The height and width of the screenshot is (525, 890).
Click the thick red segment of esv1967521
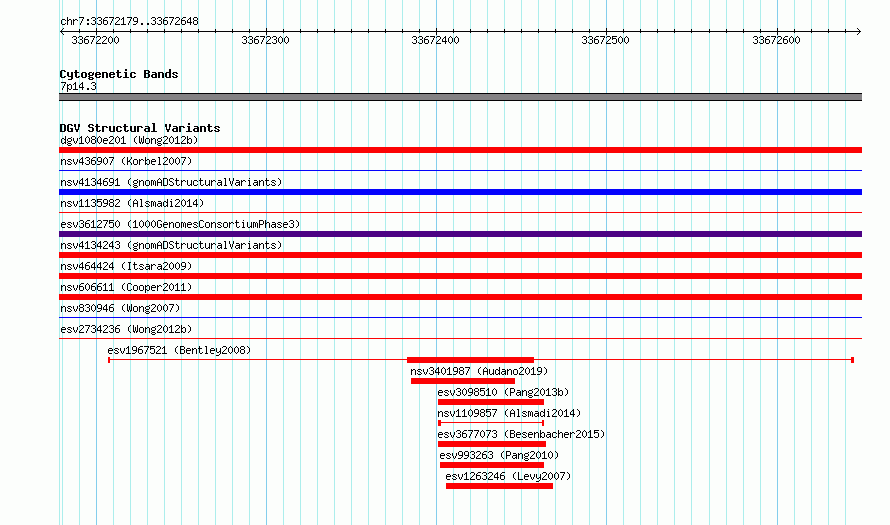click(x=471, y=360)
